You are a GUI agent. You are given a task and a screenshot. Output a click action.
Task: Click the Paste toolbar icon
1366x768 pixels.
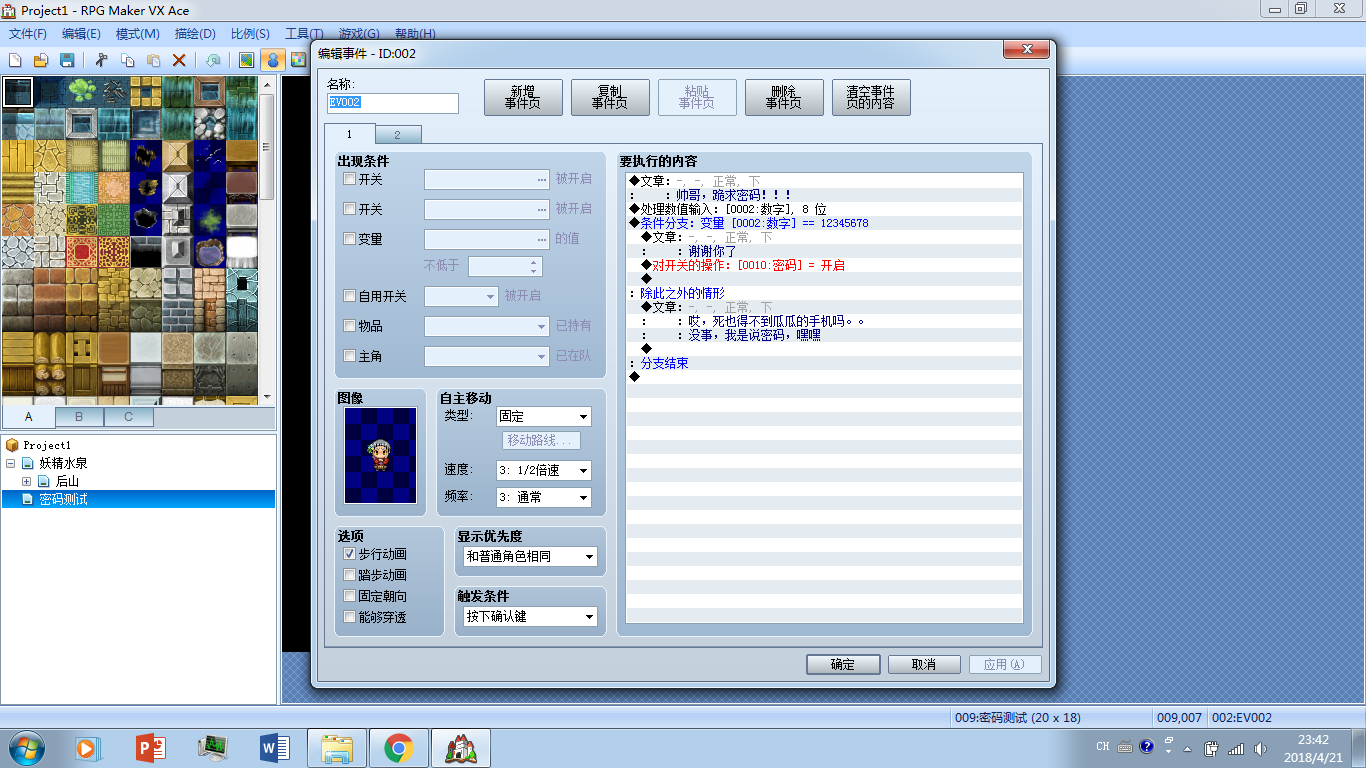click(153, 60)
